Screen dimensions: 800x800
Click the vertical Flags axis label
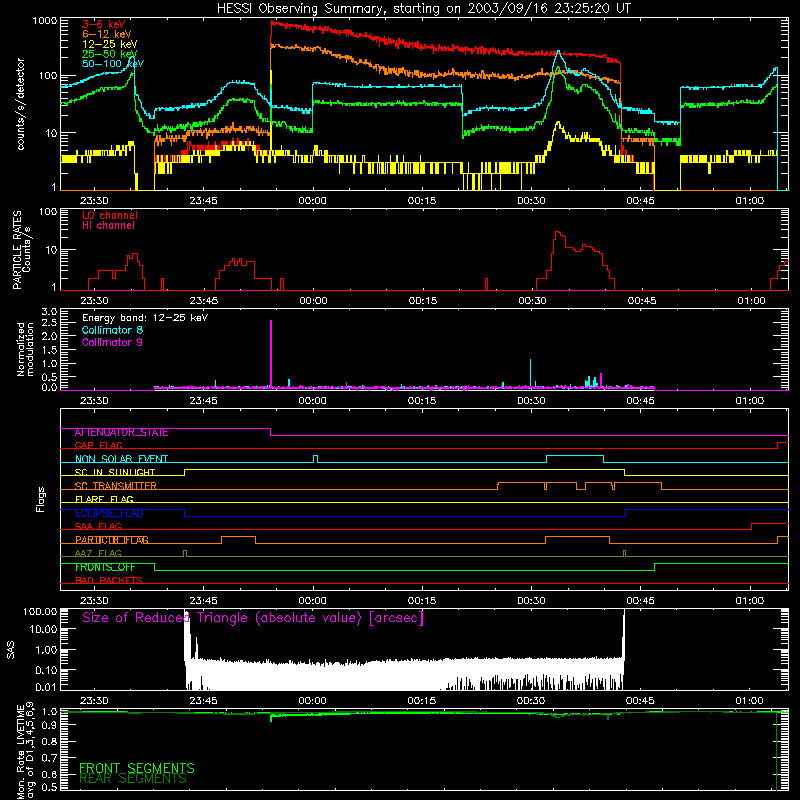tap(41, 500)
